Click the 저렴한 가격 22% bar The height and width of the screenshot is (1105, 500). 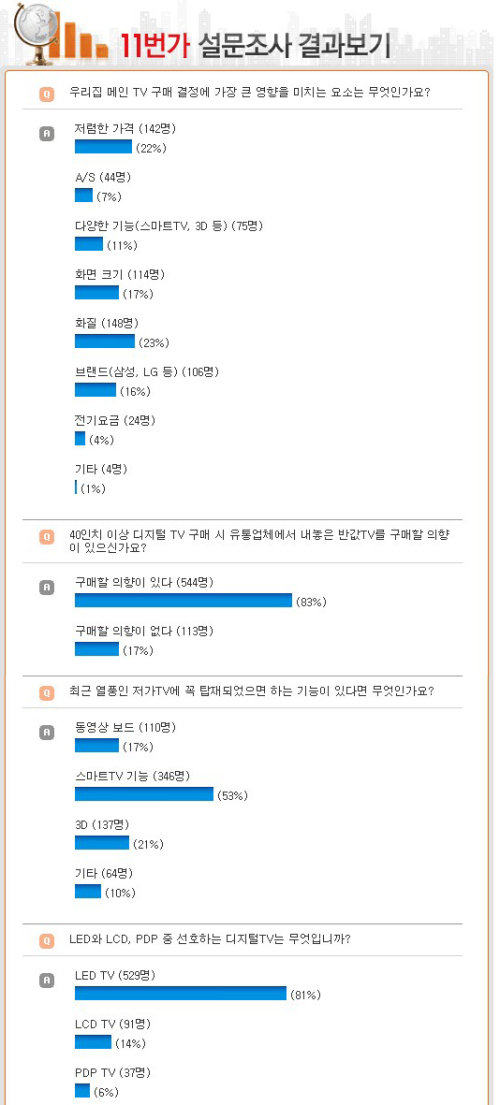[x=104, y=146]
